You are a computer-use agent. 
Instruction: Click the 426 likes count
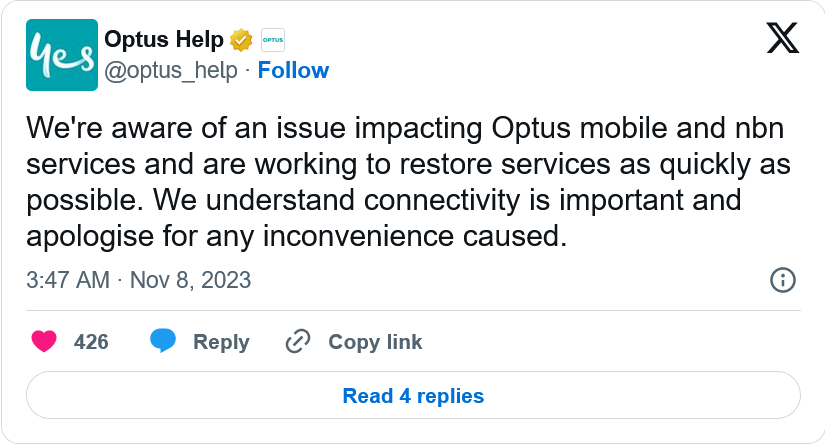tap(91, 342)
